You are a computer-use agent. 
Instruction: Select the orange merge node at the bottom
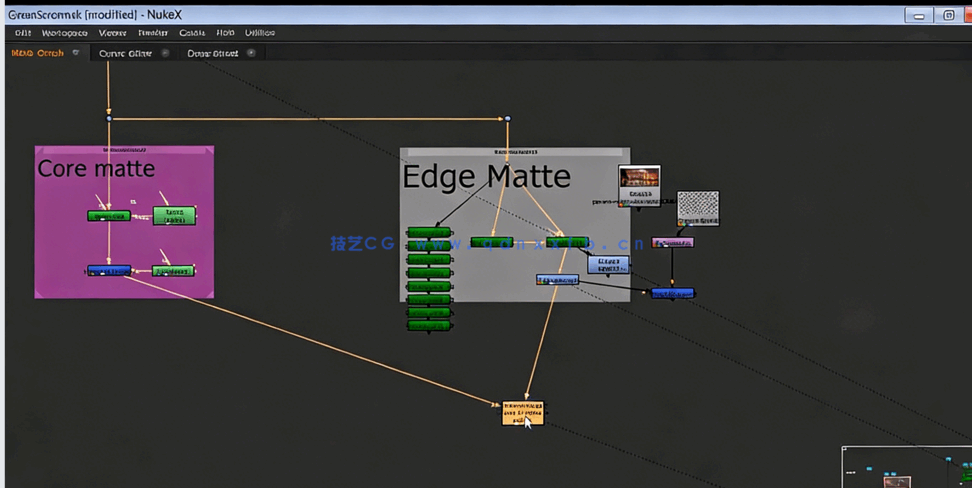[x=523, y=412]
